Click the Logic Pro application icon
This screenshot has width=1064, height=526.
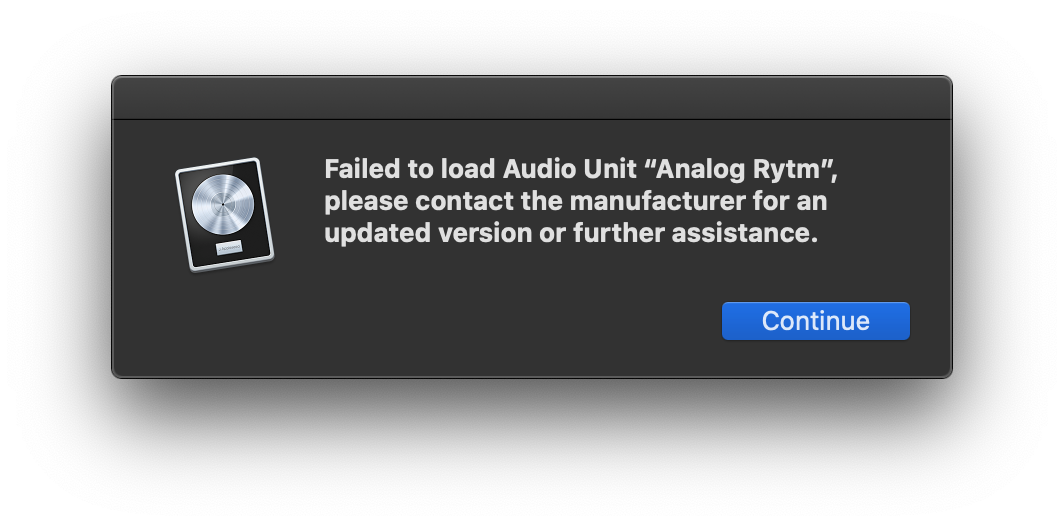[x=225, y=214]
